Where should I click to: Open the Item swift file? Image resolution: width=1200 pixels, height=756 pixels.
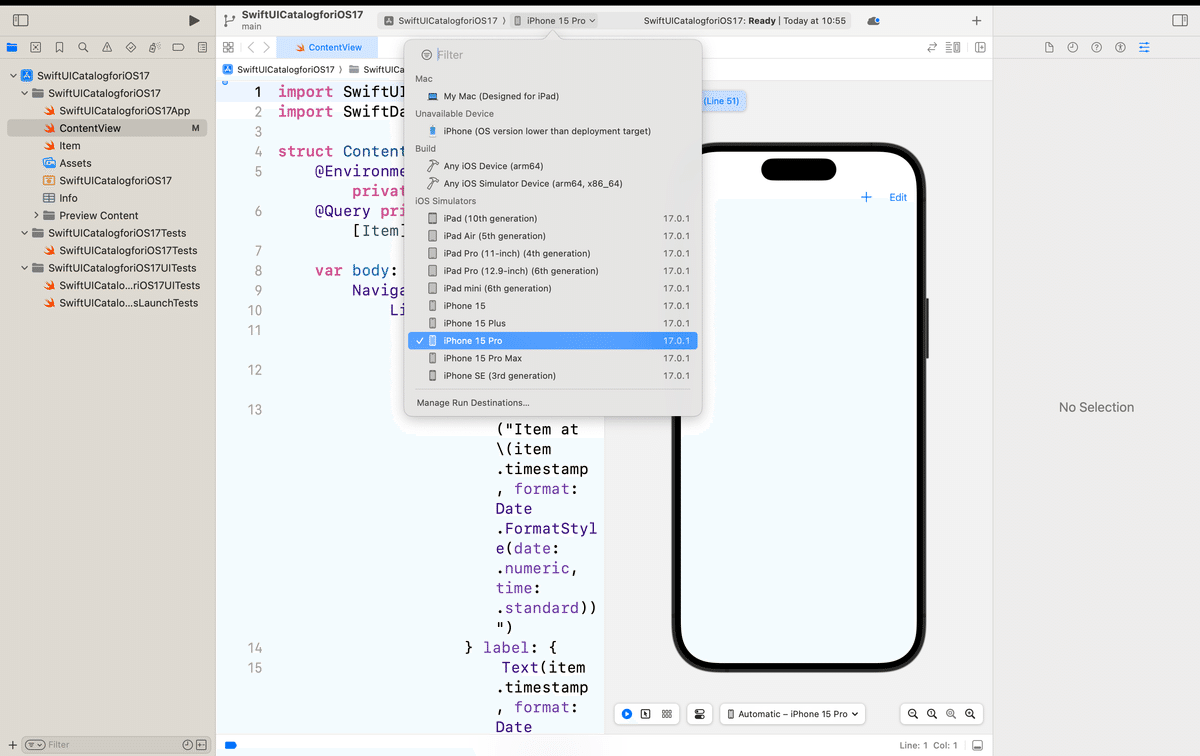(69, 146)
